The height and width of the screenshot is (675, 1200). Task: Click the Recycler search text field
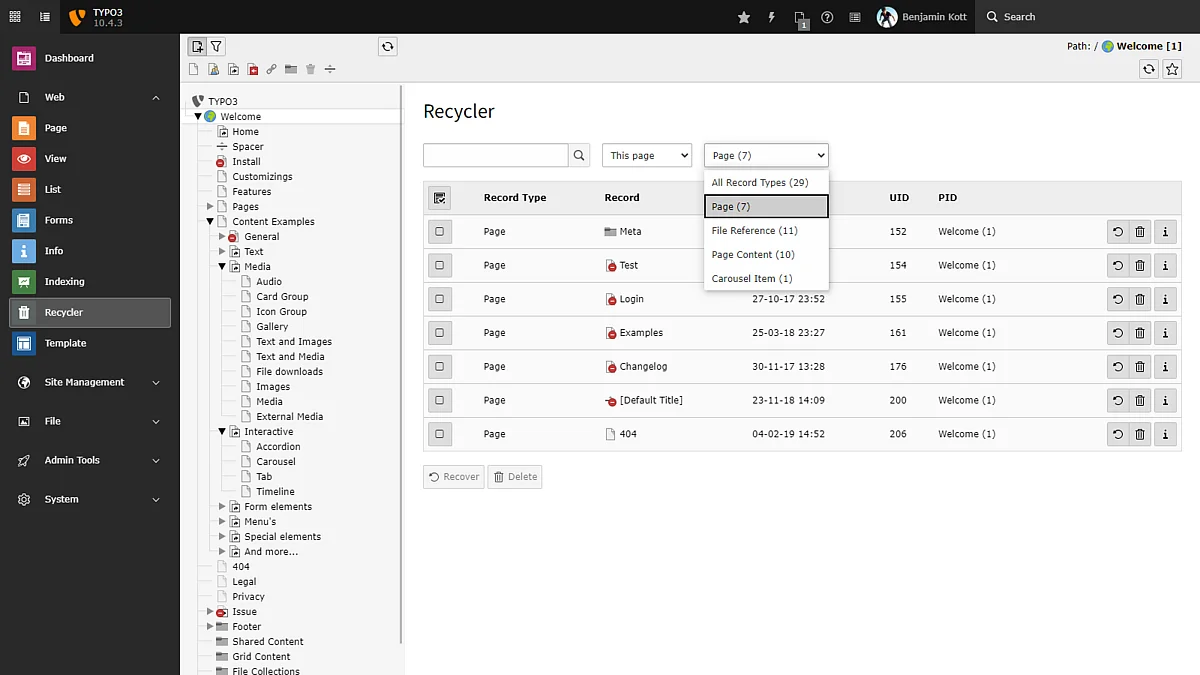(x=495, y=156)
